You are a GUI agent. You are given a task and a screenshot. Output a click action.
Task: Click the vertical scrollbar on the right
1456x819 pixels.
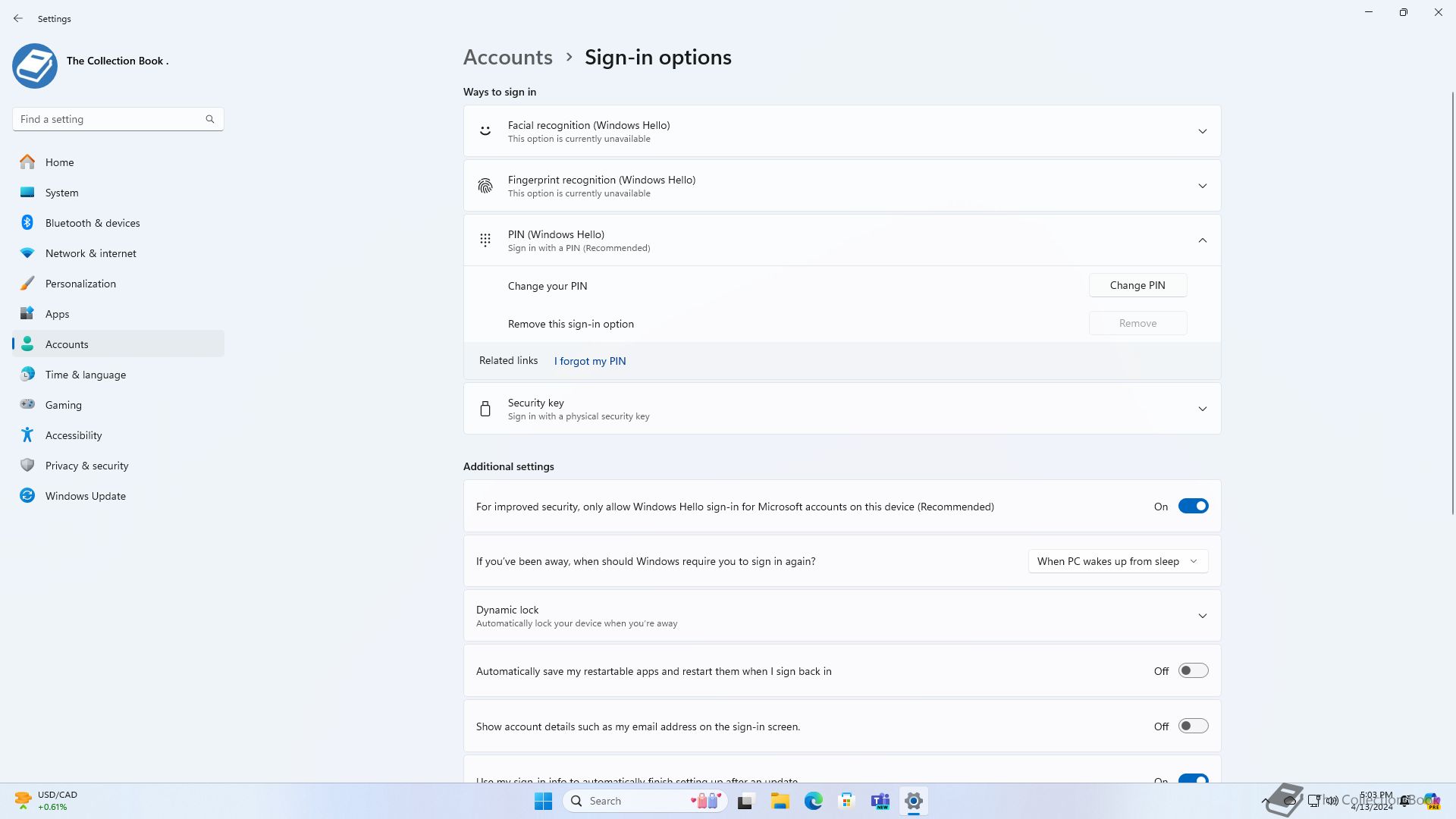coord(1452,303)
